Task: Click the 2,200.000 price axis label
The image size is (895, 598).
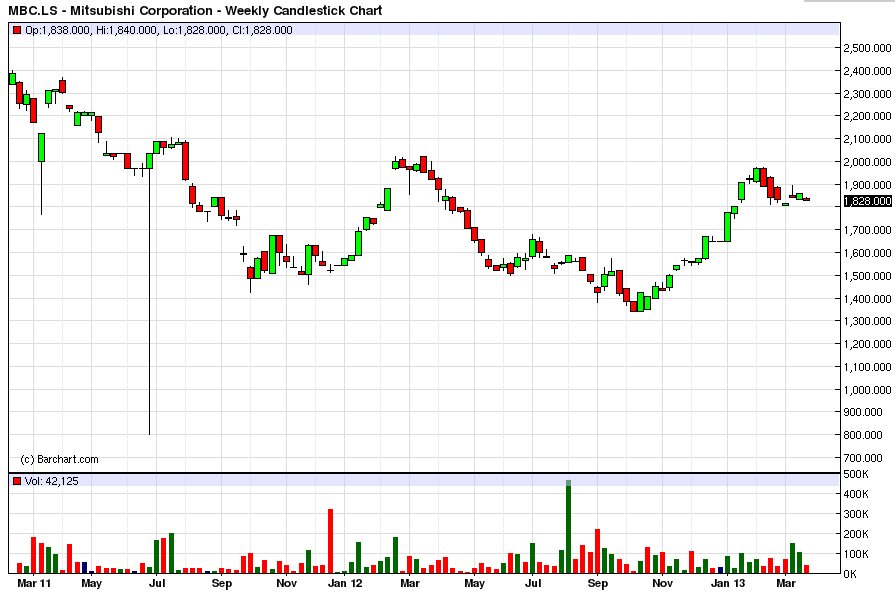Action: 868,116
